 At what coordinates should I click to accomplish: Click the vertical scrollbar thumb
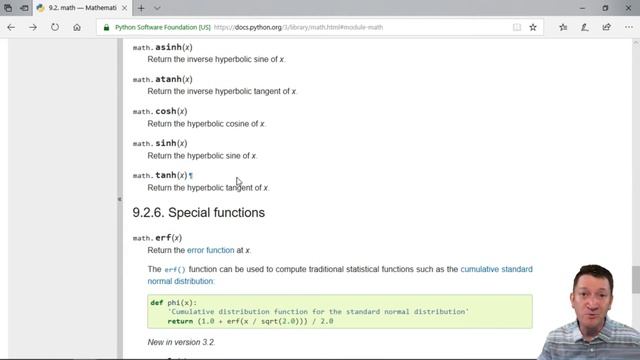(x=636, y=279)
